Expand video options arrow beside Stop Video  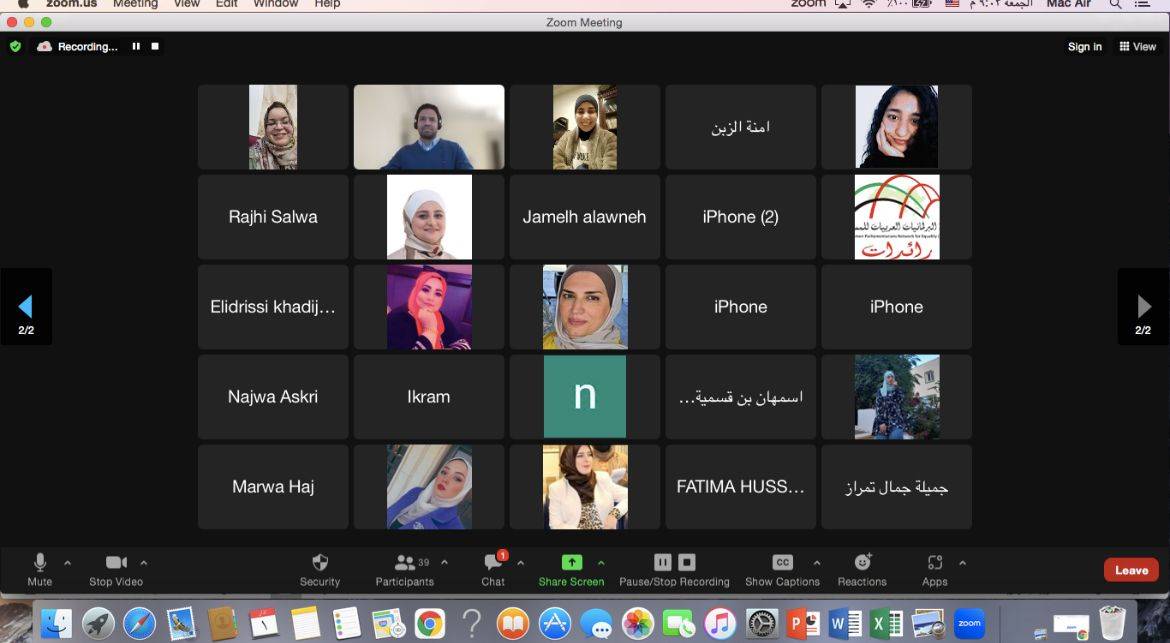(144, 562)
